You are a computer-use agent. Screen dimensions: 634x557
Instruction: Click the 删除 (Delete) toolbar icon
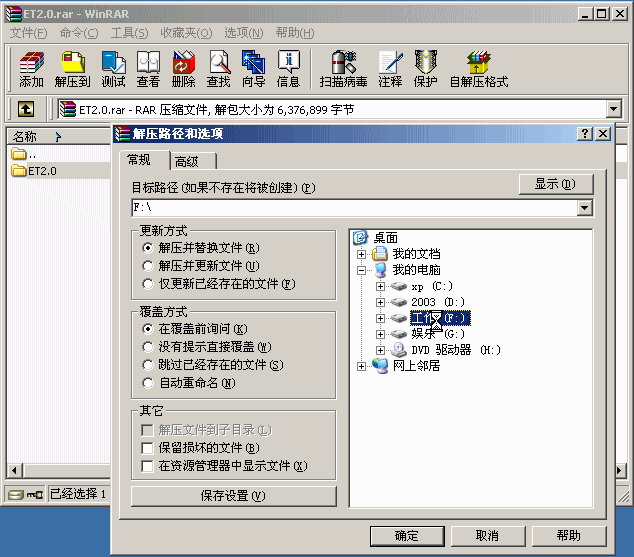[184, 68]
